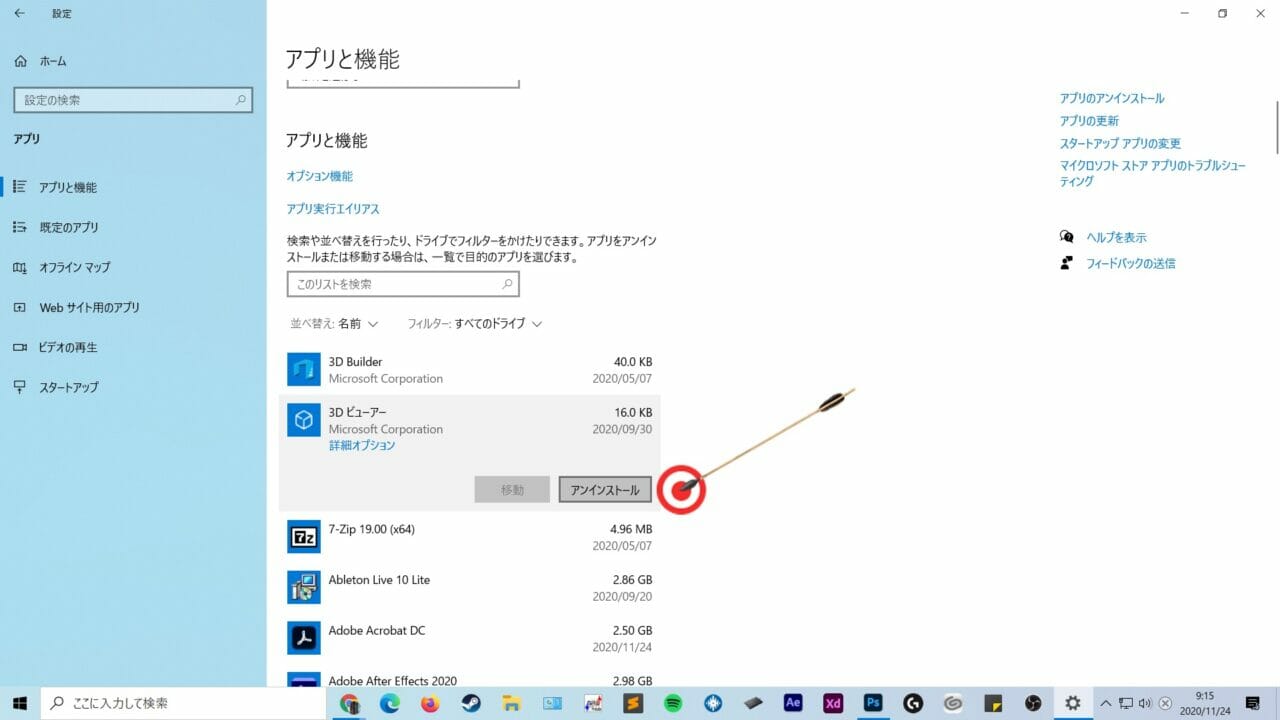Click ヘルプを表示 link
Screen dimensions: 1280x720
point(1116,238)
